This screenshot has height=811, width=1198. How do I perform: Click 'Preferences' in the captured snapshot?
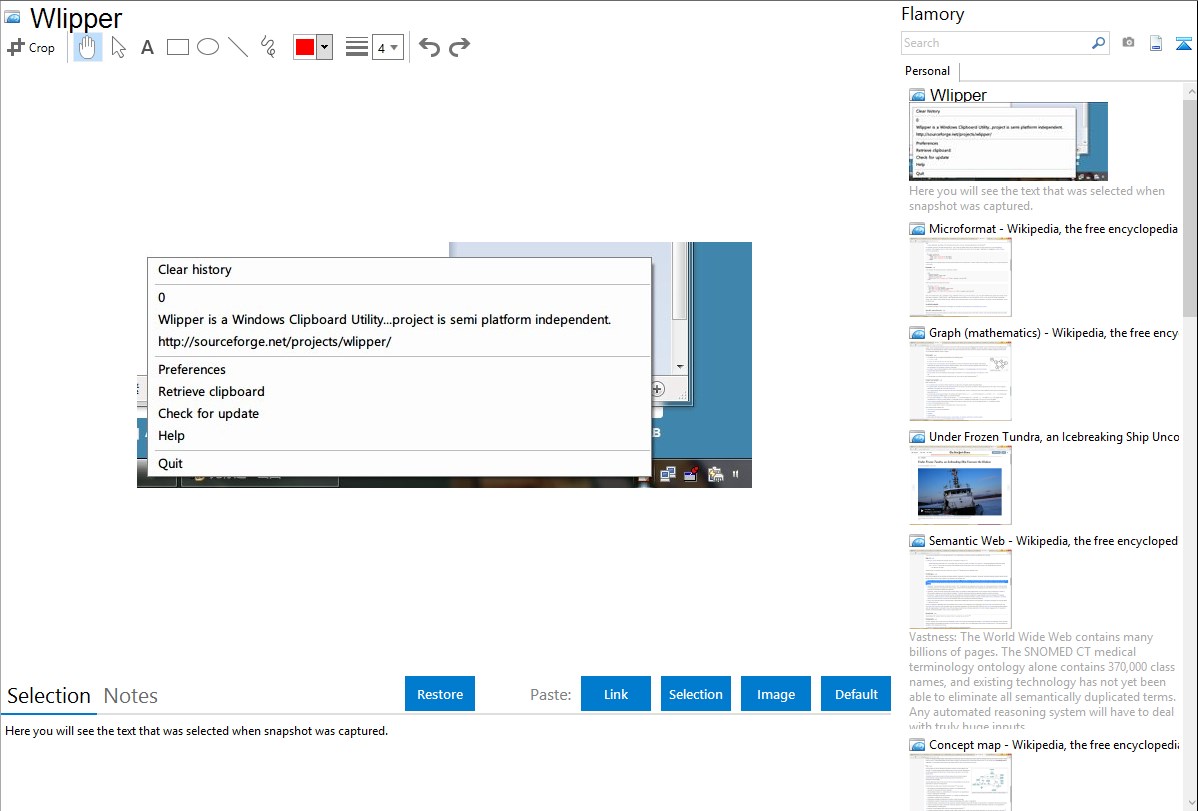(x=192, y=369)
